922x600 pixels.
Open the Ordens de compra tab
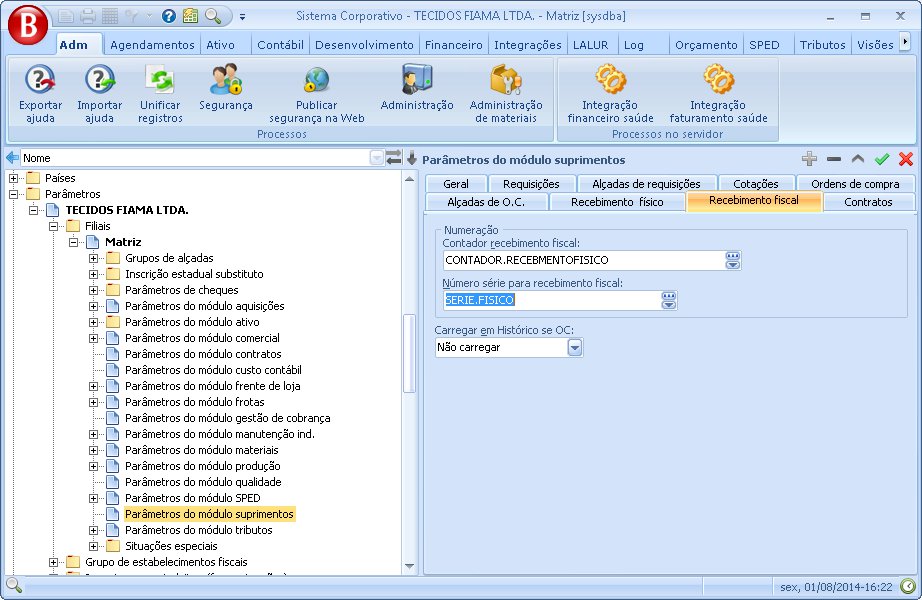(855, 184)
